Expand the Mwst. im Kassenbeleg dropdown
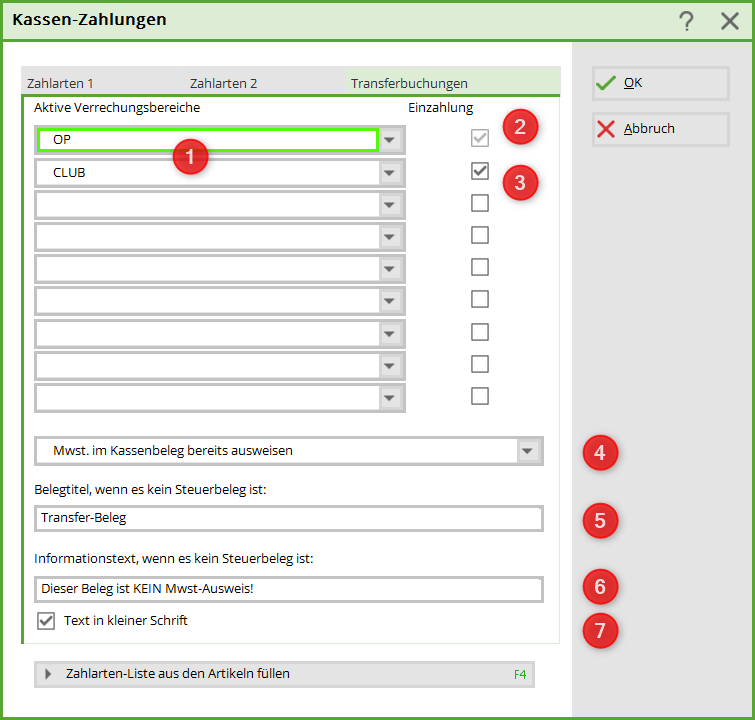 529,451
